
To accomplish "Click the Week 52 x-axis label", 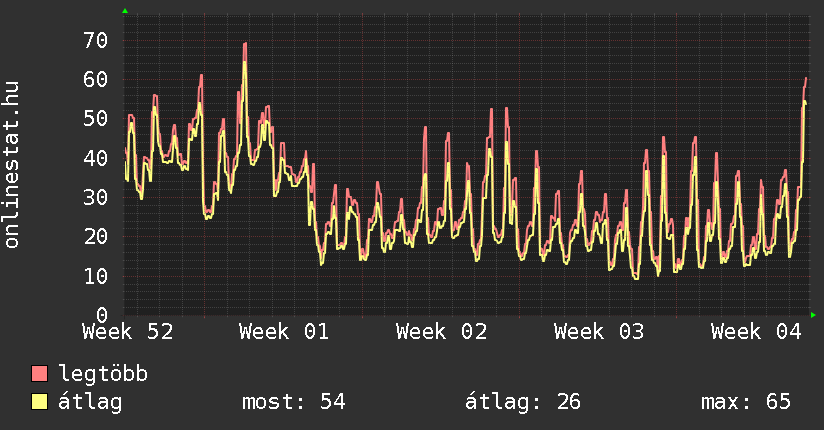I will click(x=127, y=332).
